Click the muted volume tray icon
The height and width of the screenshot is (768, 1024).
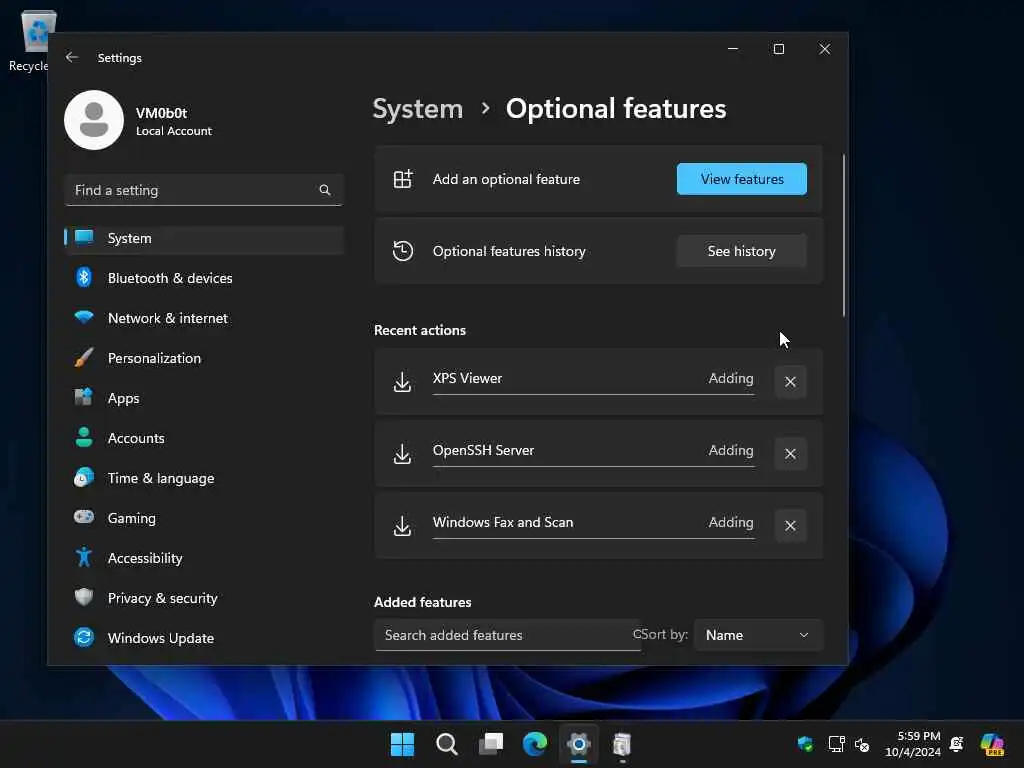pyautogui.click(x=862, y=744)
